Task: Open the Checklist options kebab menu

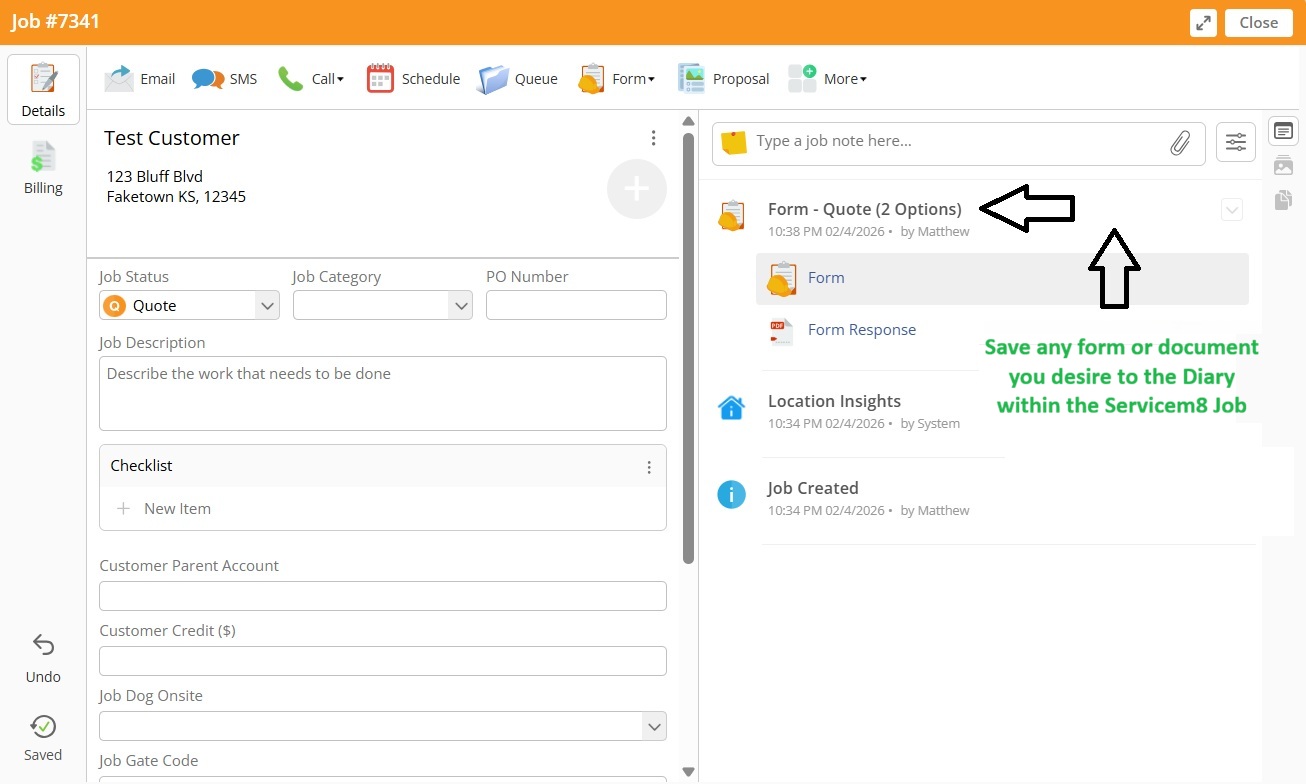Action: pos(649,467)
